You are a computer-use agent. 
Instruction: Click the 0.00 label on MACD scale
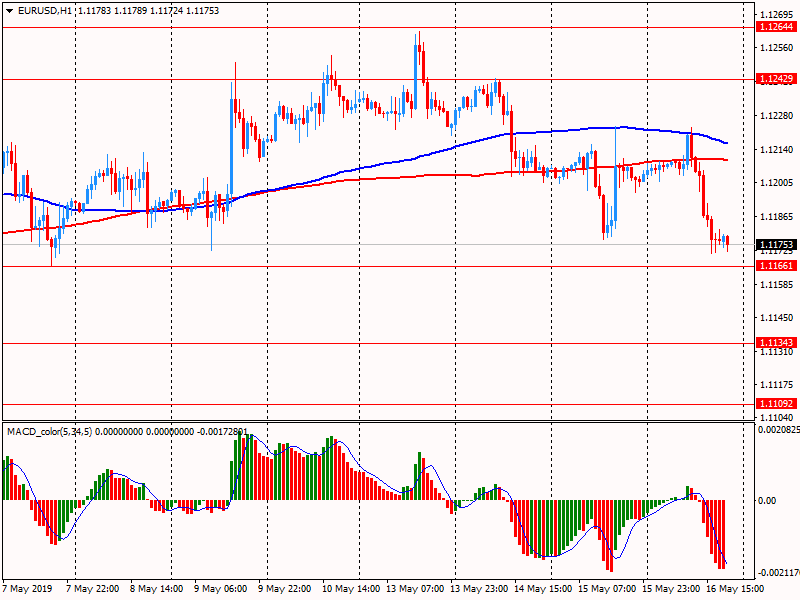(768, 500)
